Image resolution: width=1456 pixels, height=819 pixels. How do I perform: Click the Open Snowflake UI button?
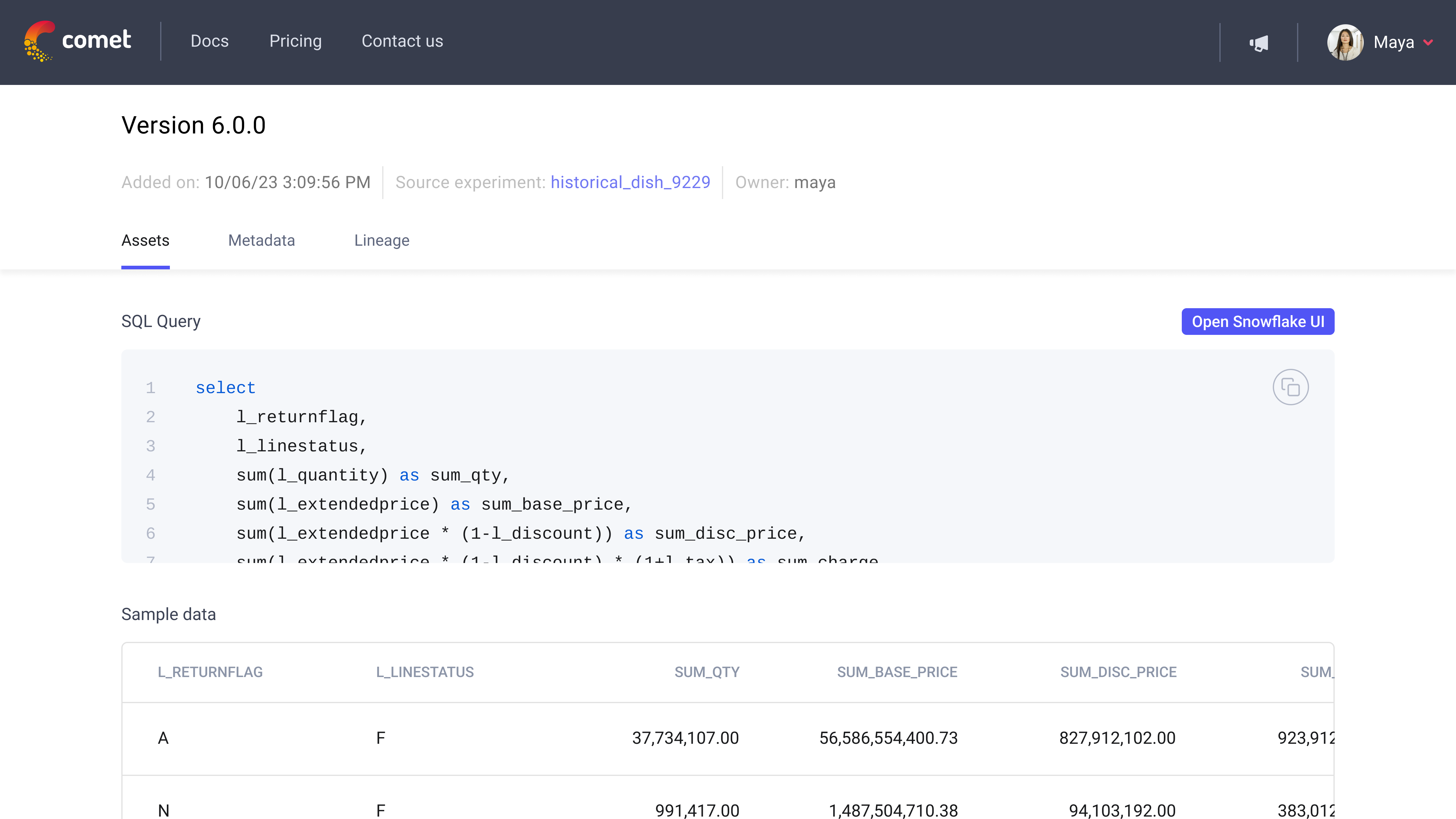coord(1258,321)
